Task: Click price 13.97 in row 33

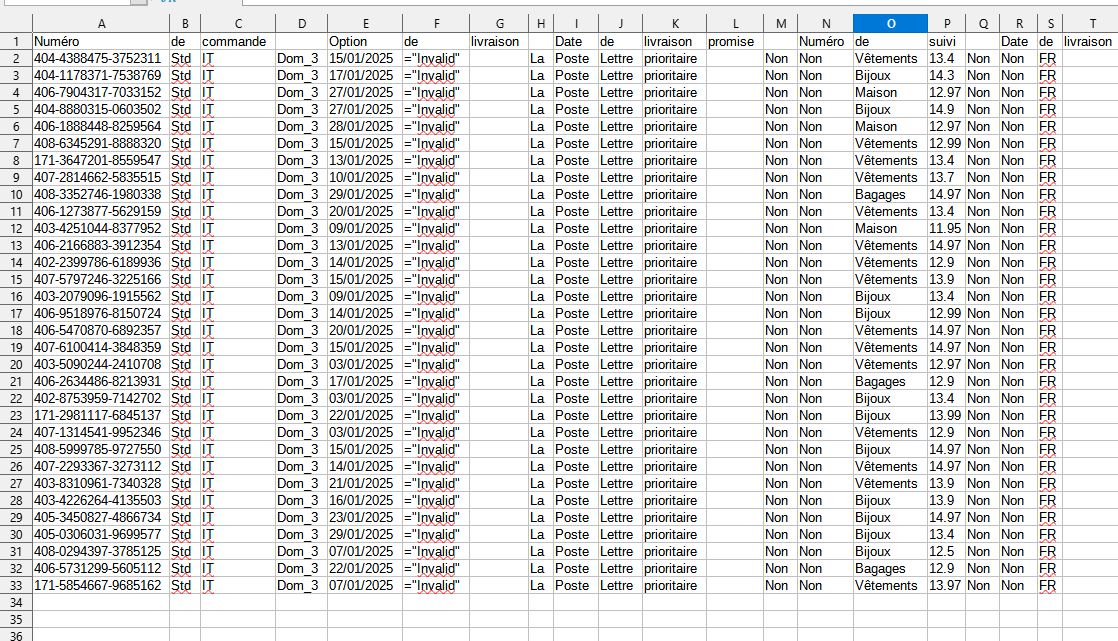Action: (x=945, y=585)
